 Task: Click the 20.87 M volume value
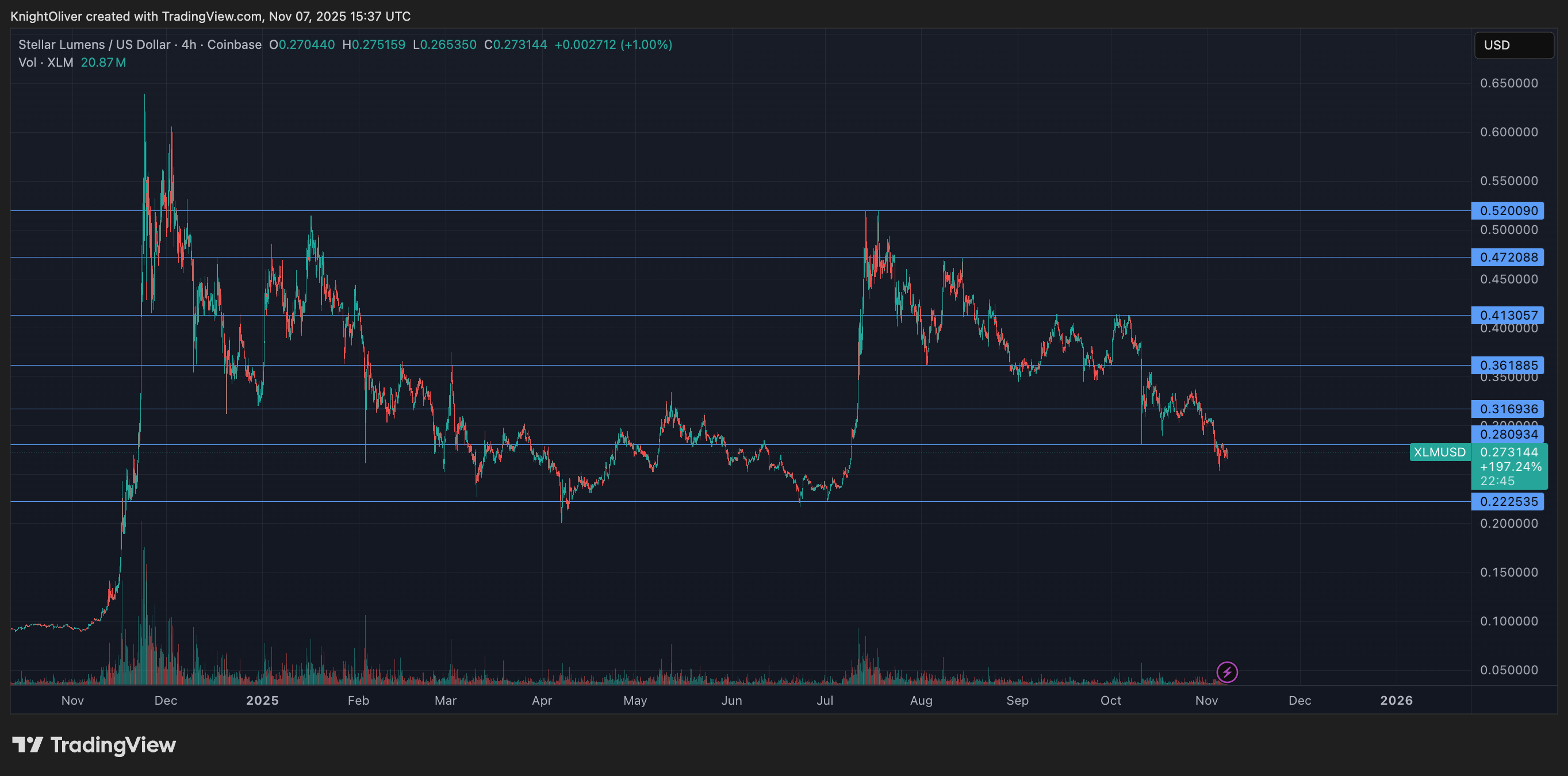pos(103,62)
